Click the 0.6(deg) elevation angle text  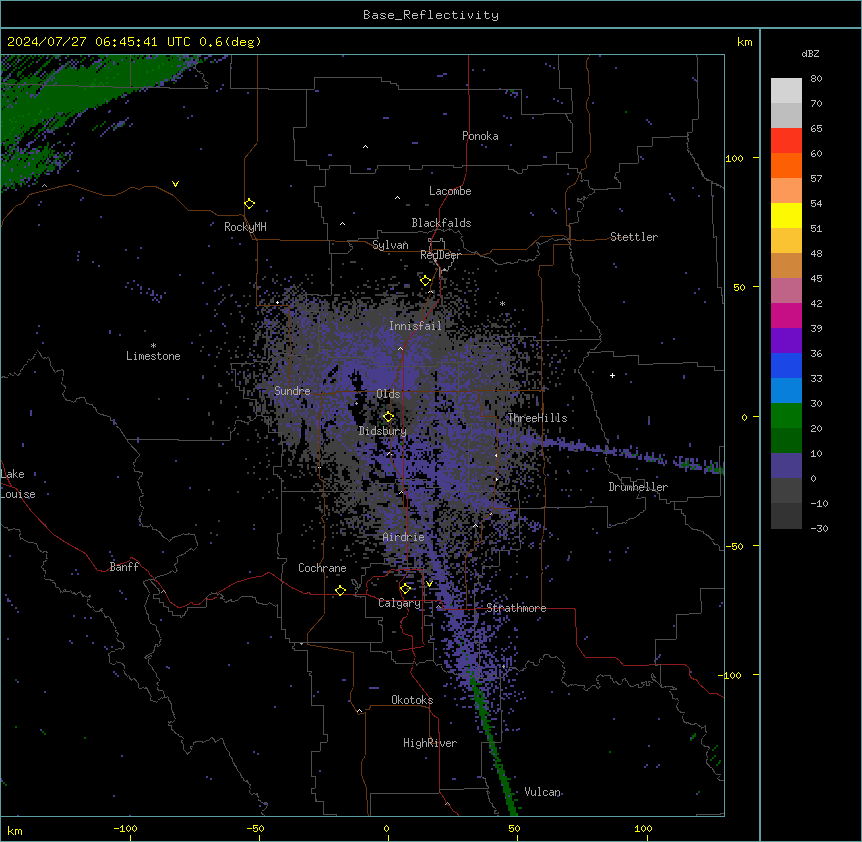[x=230, y=42]
